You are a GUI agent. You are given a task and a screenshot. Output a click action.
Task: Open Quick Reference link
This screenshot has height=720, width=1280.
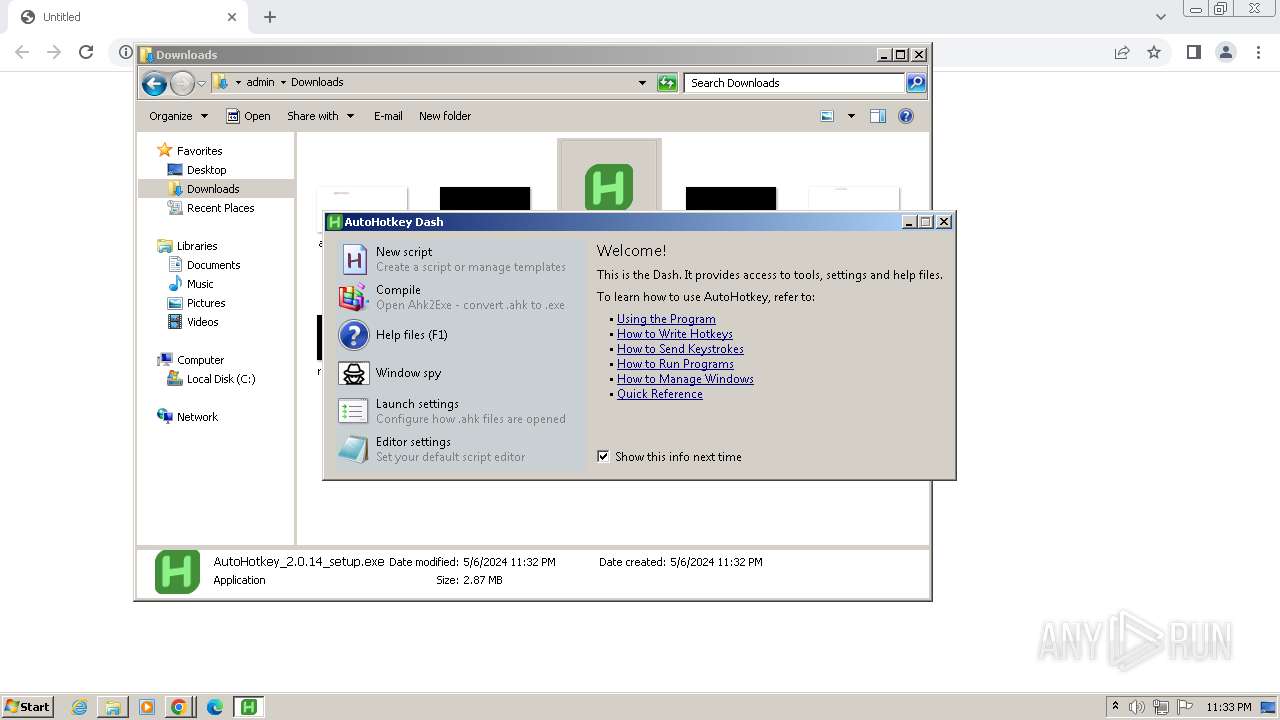(660, 394)
